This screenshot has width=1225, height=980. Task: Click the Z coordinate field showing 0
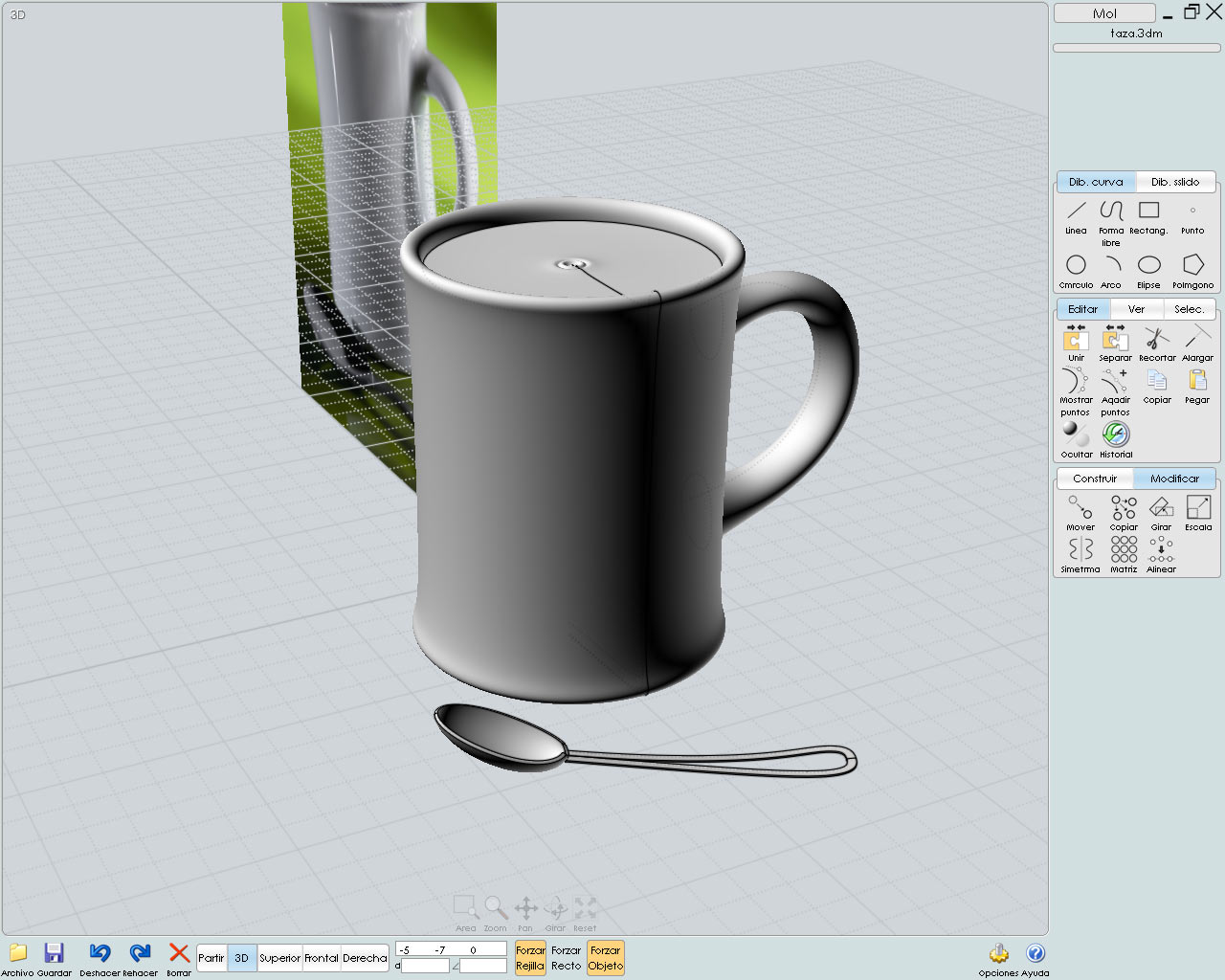click(487, 949)
